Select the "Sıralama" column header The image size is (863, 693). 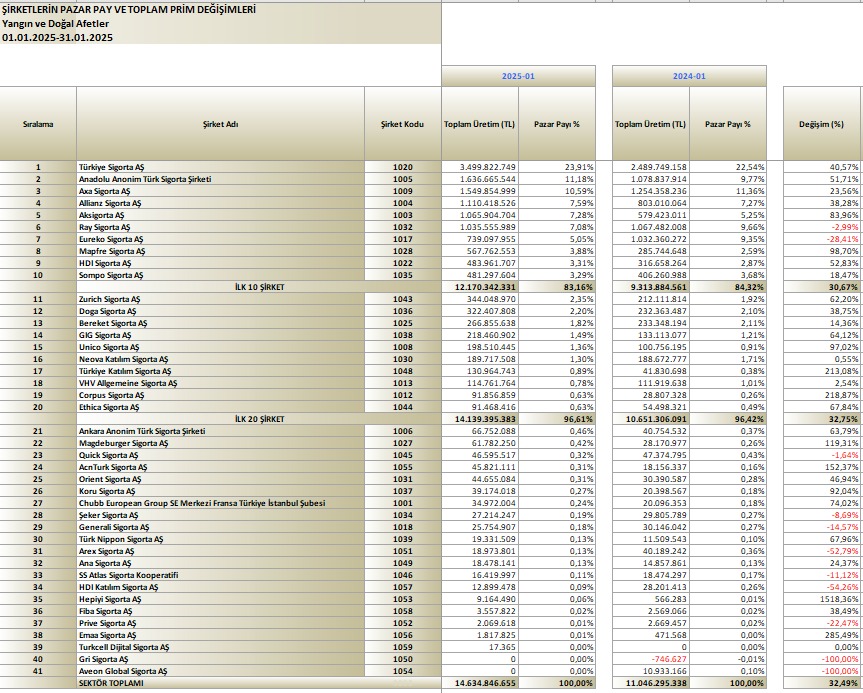[x=38, y=124]
